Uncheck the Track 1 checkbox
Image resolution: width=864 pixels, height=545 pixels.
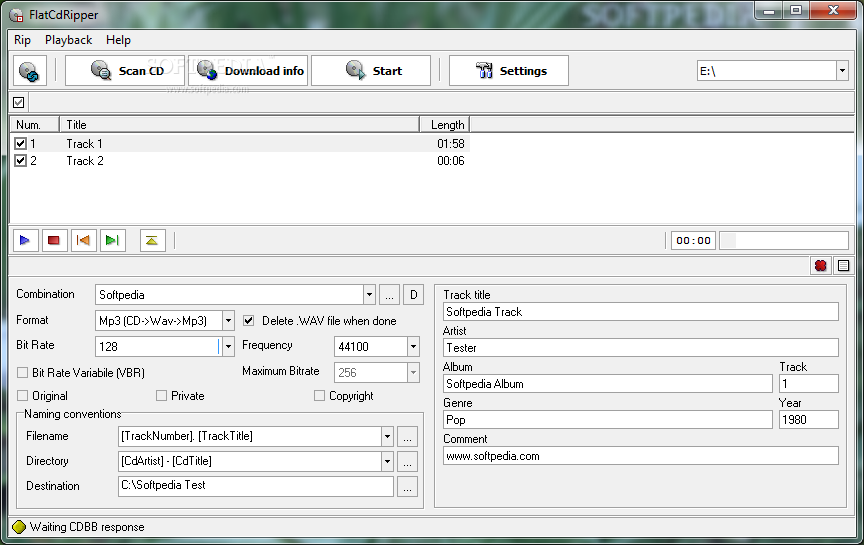tap(20, 143)
